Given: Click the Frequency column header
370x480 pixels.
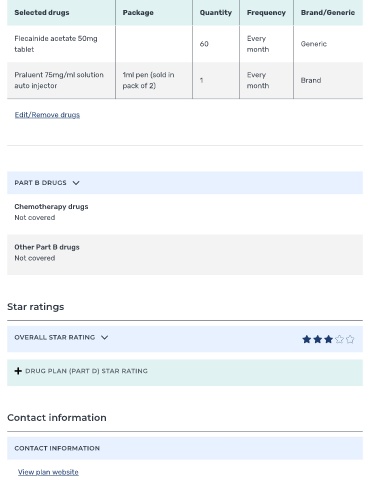Looking at the screenshot, I should (266, 13).
